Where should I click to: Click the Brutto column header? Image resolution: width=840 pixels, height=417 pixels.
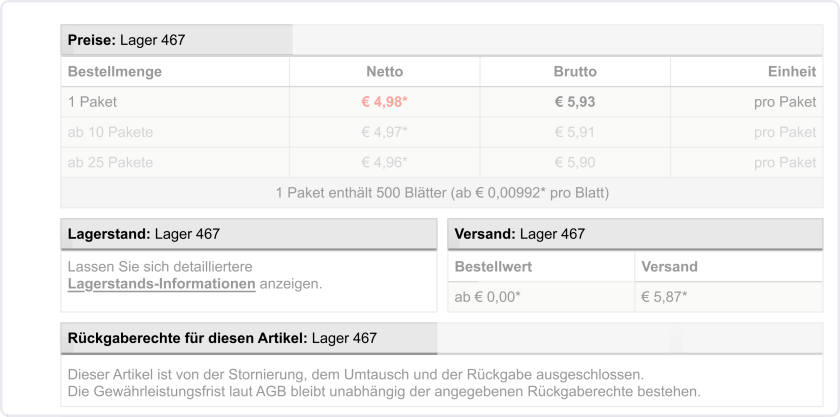(575, 72)
